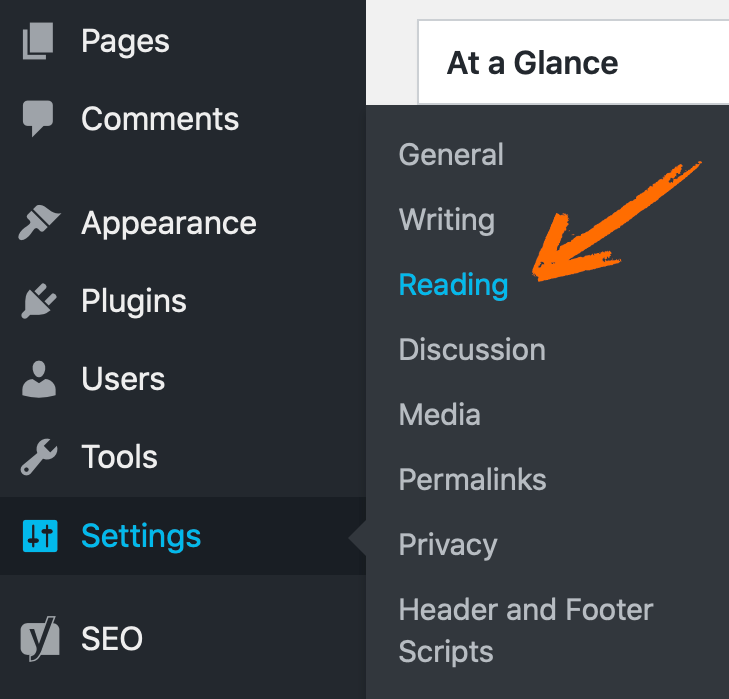Click the Comments speech bubble icon
The width and height of the screenshot is (729, 699).
[38, 118]
